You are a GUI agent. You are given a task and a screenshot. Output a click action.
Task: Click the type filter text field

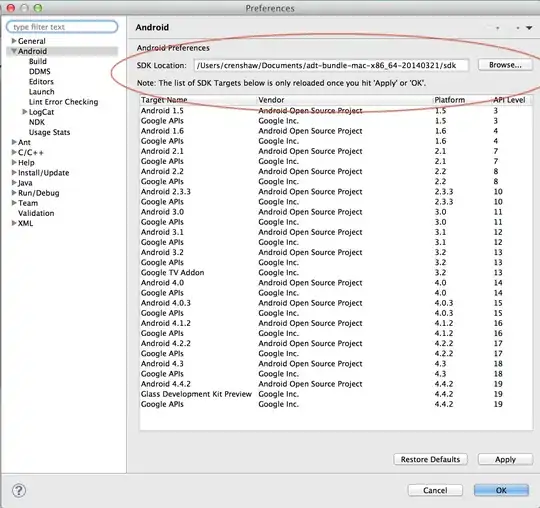click(62, 27)
